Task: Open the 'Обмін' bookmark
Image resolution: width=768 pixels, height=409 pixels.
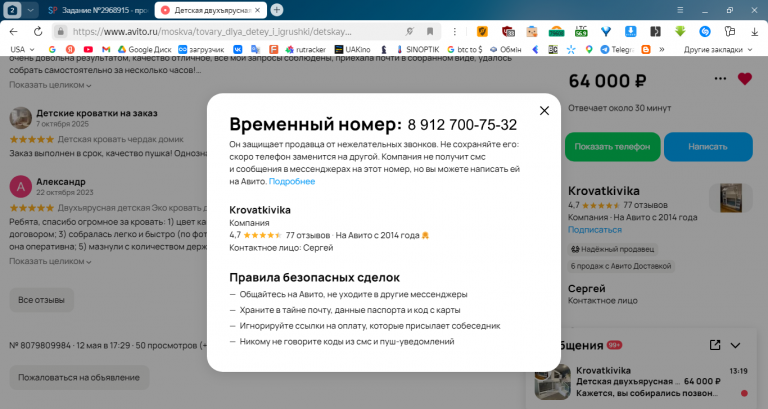Action: 506,49
